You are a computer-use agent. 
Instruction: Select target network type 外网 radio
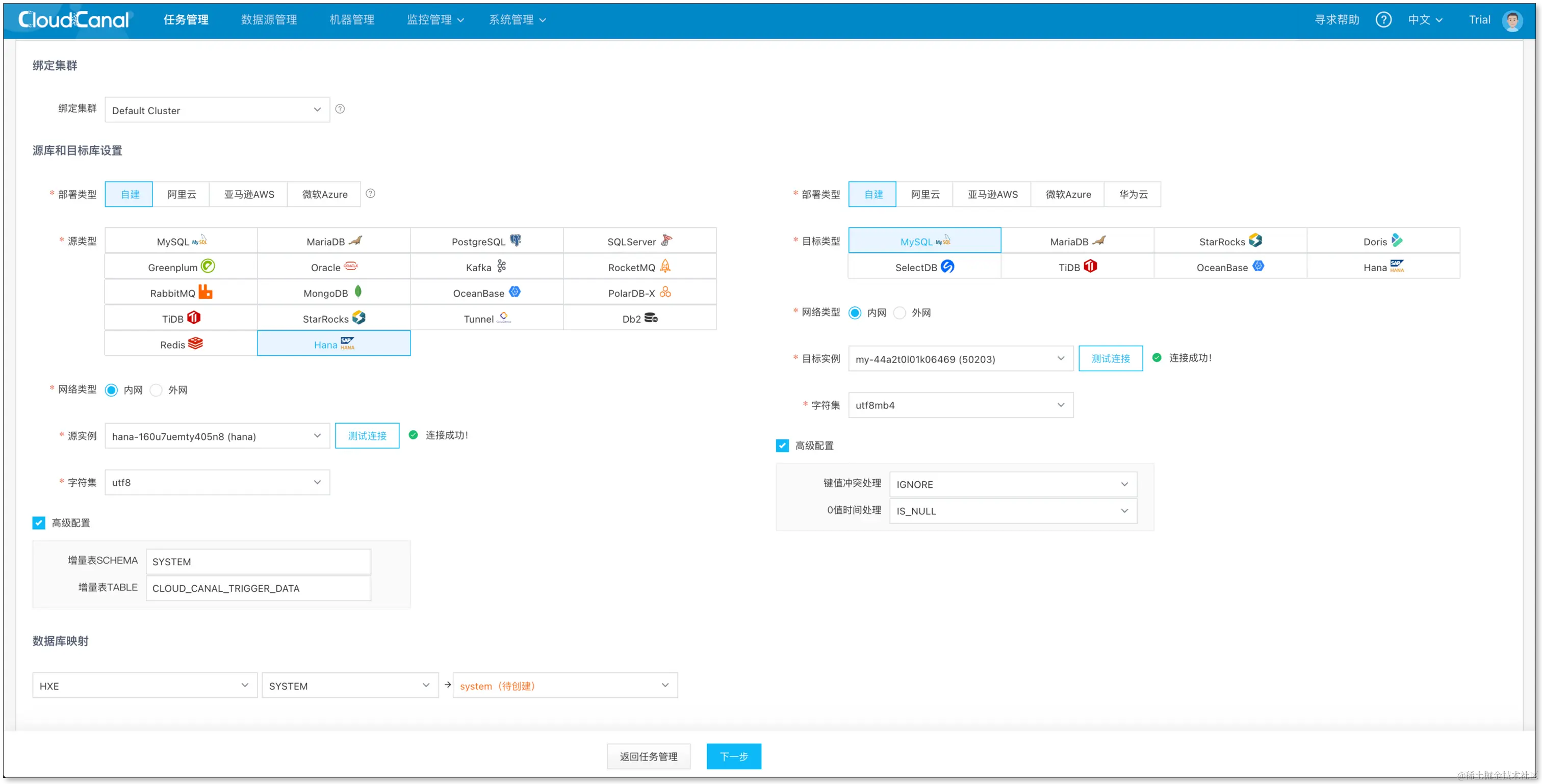tap(899, 313)
